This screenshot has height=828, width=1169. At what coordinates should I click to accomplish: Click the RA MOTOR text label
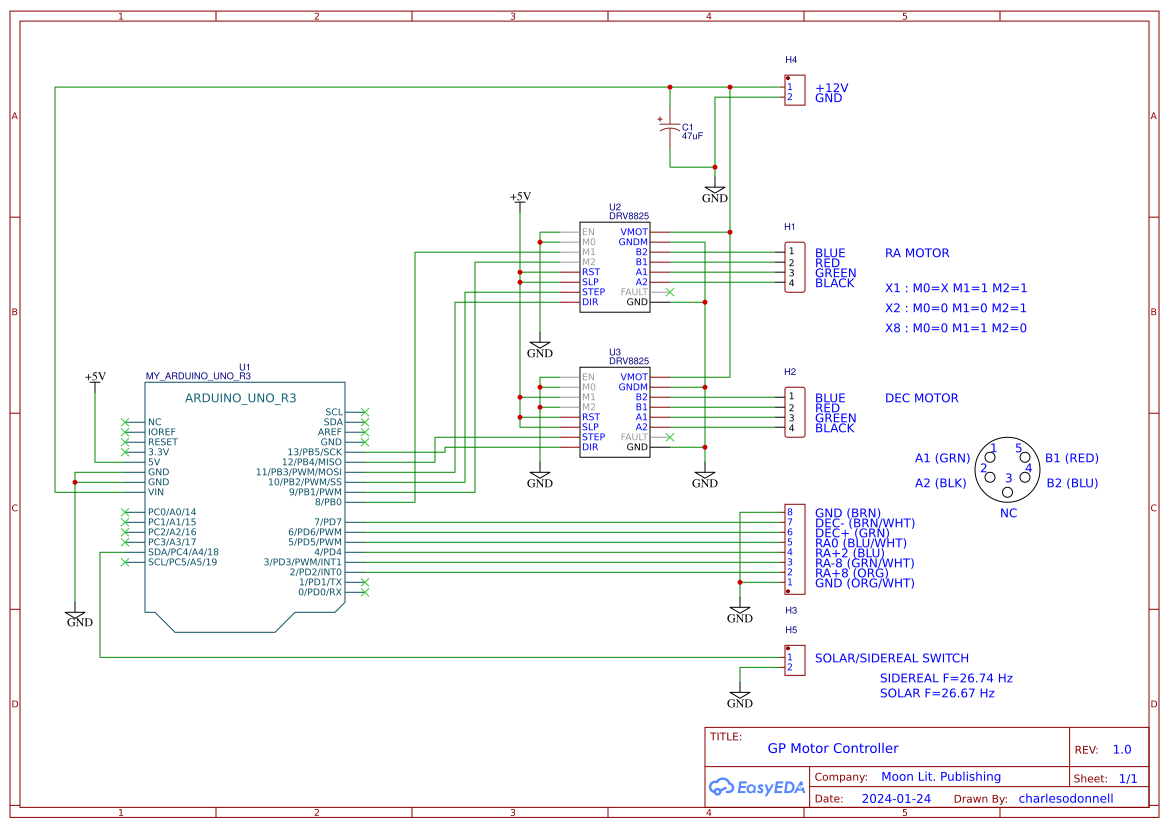click(916, 253)
